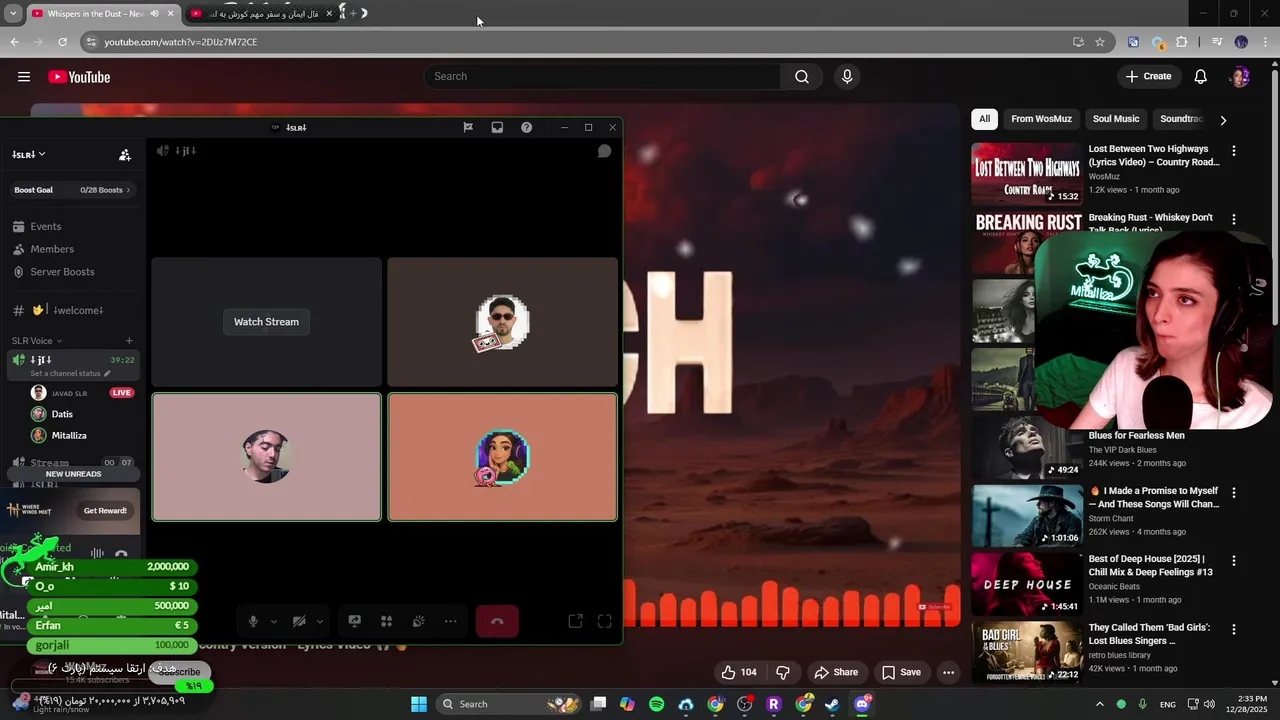Open the YouTube account avatar menu
Image resolution: width=1280 pixels, height=720 pixels.
tap(1240, 77)
